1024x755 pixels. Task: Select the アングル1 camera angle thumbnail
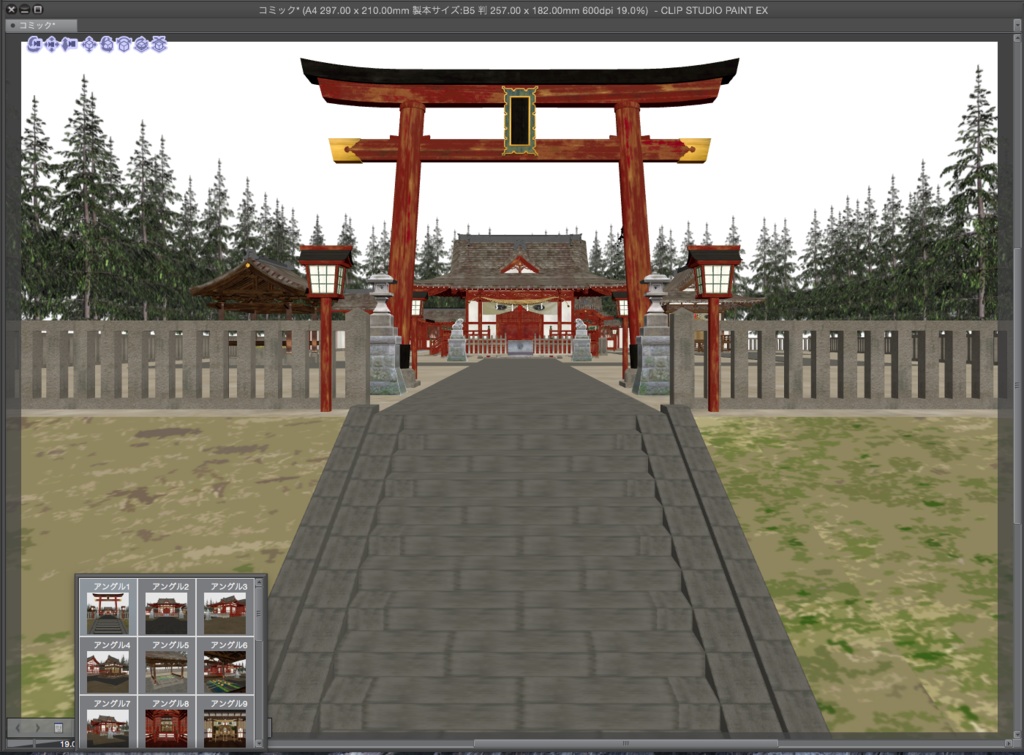[107, 613]
